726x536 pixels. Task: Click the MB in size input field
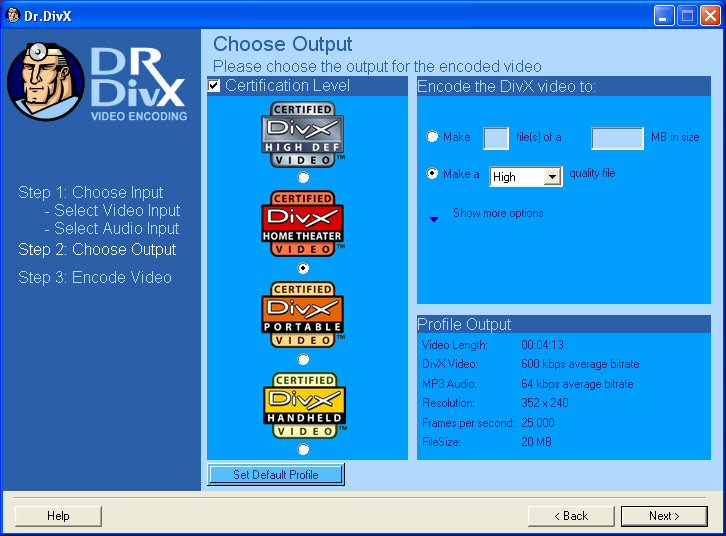[x=617, y=138]
